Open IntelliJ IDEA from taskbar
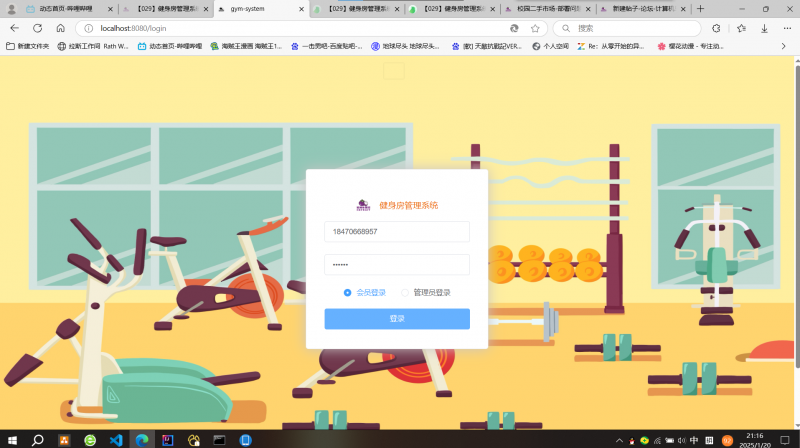The image size is (800, 448). pyautogui.click(x=168, y=440)
